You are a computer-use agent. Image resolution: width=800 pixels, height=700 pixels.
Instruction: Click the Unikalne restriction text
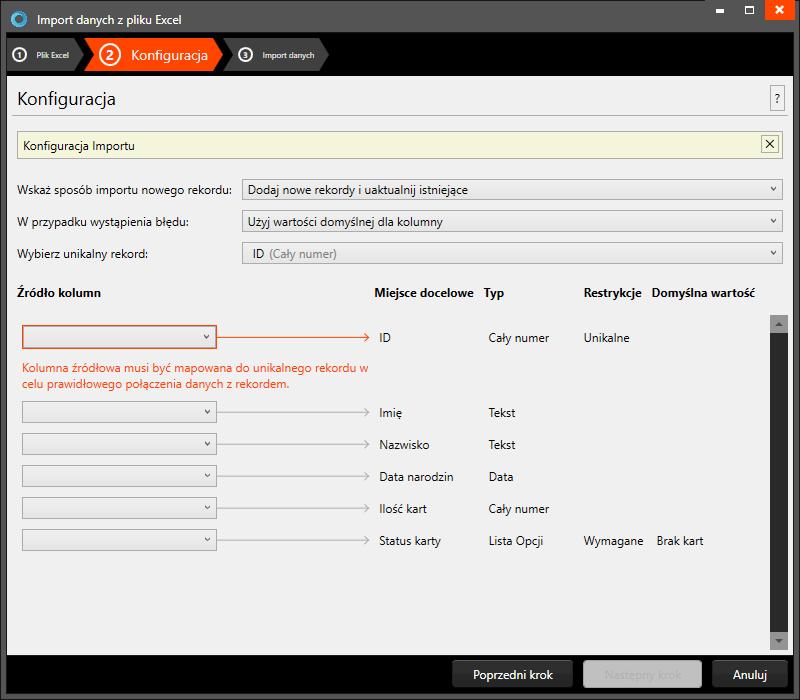[606, 338]
